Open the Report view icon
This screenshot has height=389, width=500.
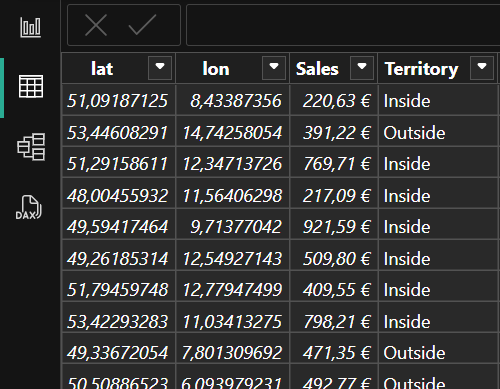tap(31, 27)
